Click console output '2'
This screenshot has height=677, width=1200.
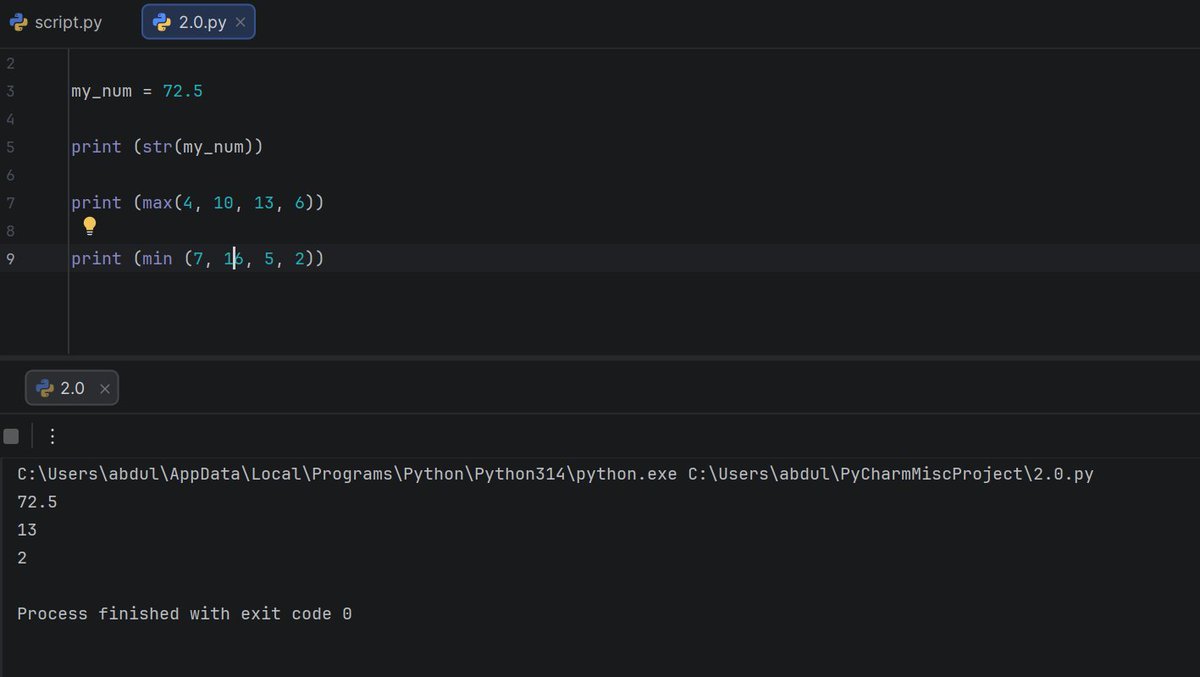(x=22, y=558)
